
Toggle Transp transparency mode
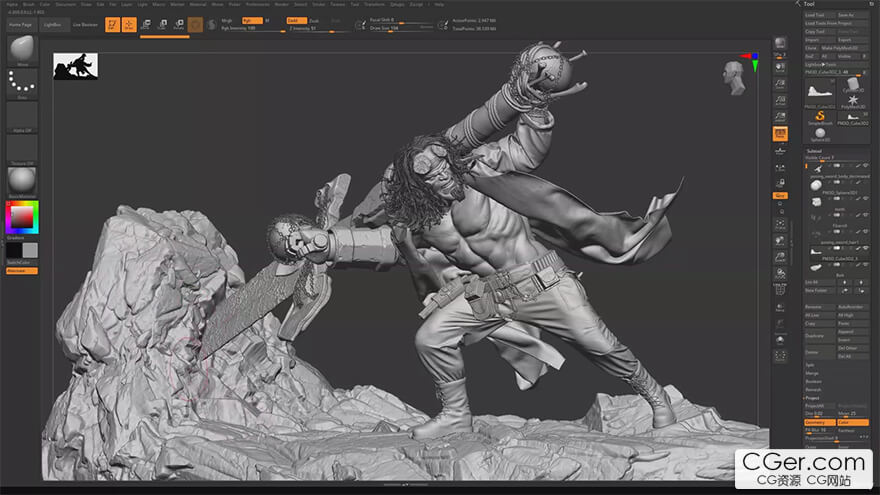coord(780,306)
